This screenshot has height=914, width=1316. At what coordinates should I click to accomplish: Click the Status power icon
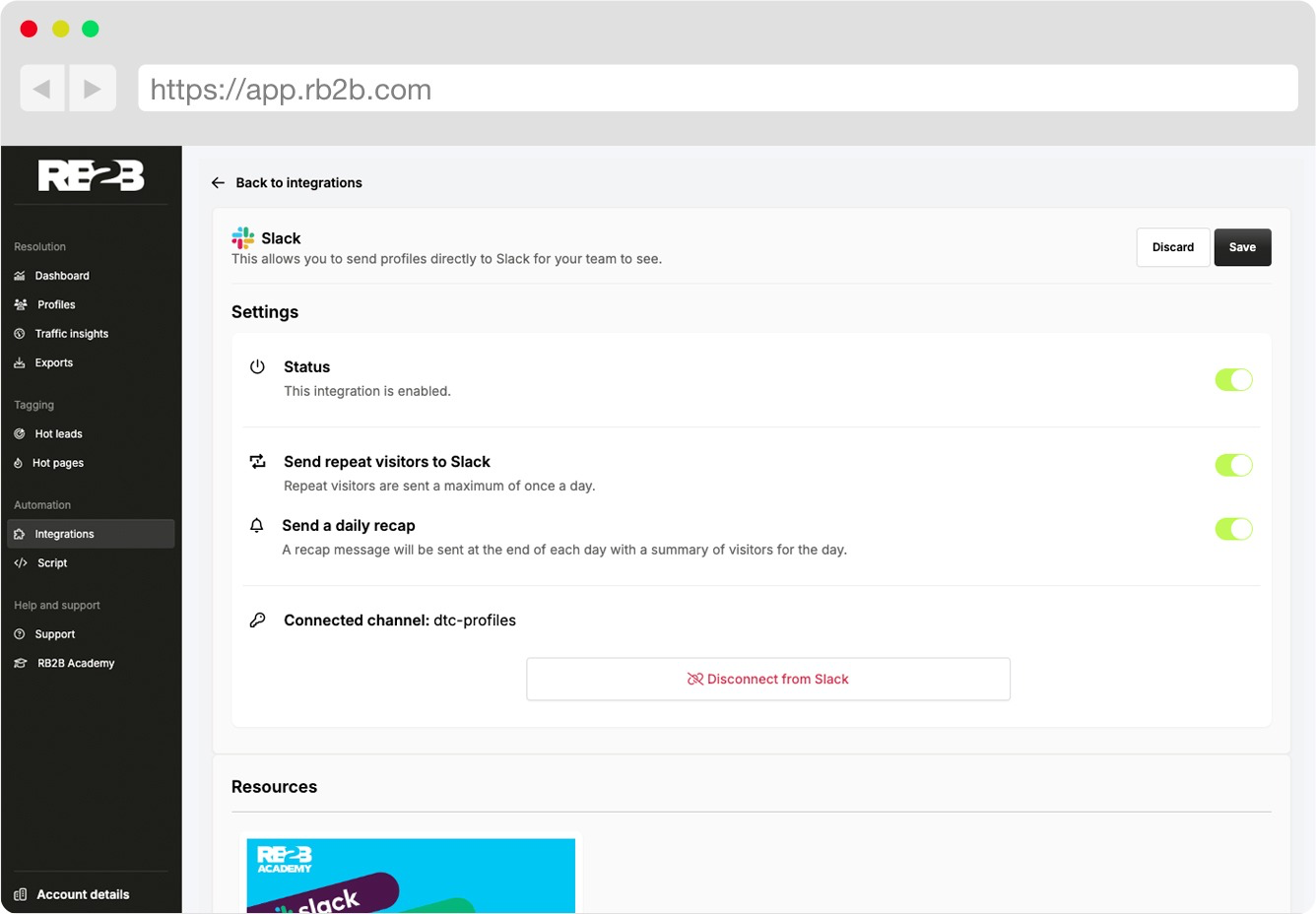(x=257, y=366)
